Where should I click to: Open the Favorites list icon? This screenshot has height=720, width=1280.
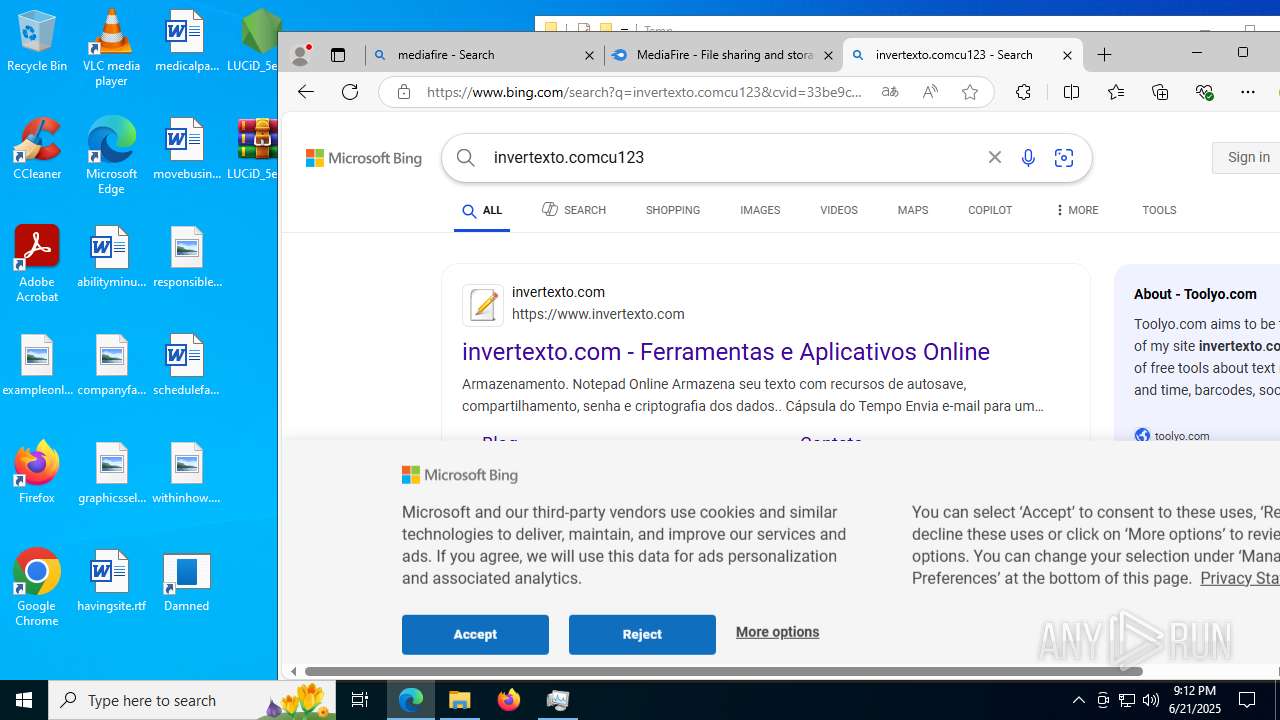pos(1116,92)
